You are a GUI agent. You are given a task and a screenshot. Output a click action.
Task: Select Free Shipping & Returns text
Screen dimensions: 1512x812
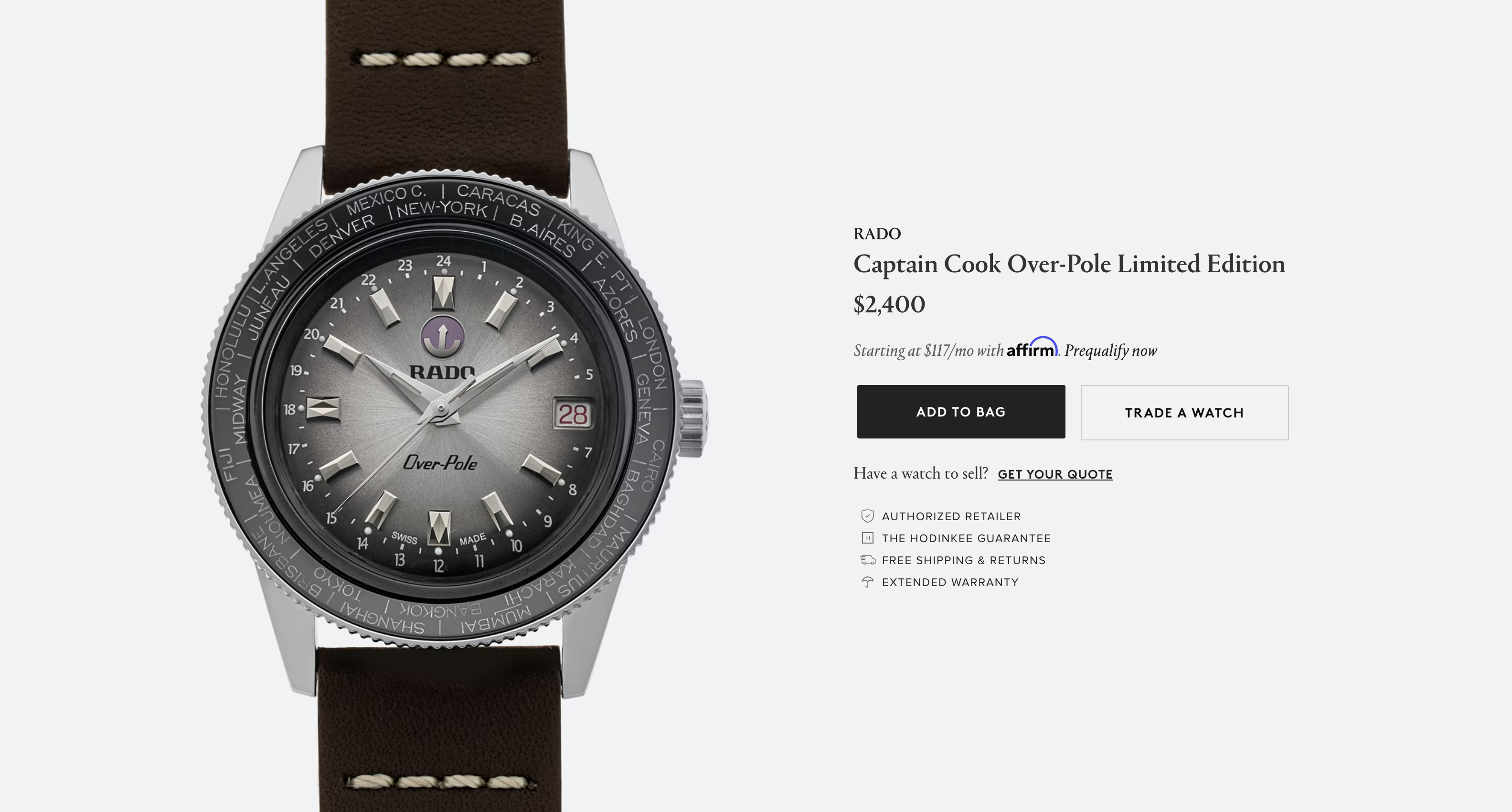click(x=964, y=560)
